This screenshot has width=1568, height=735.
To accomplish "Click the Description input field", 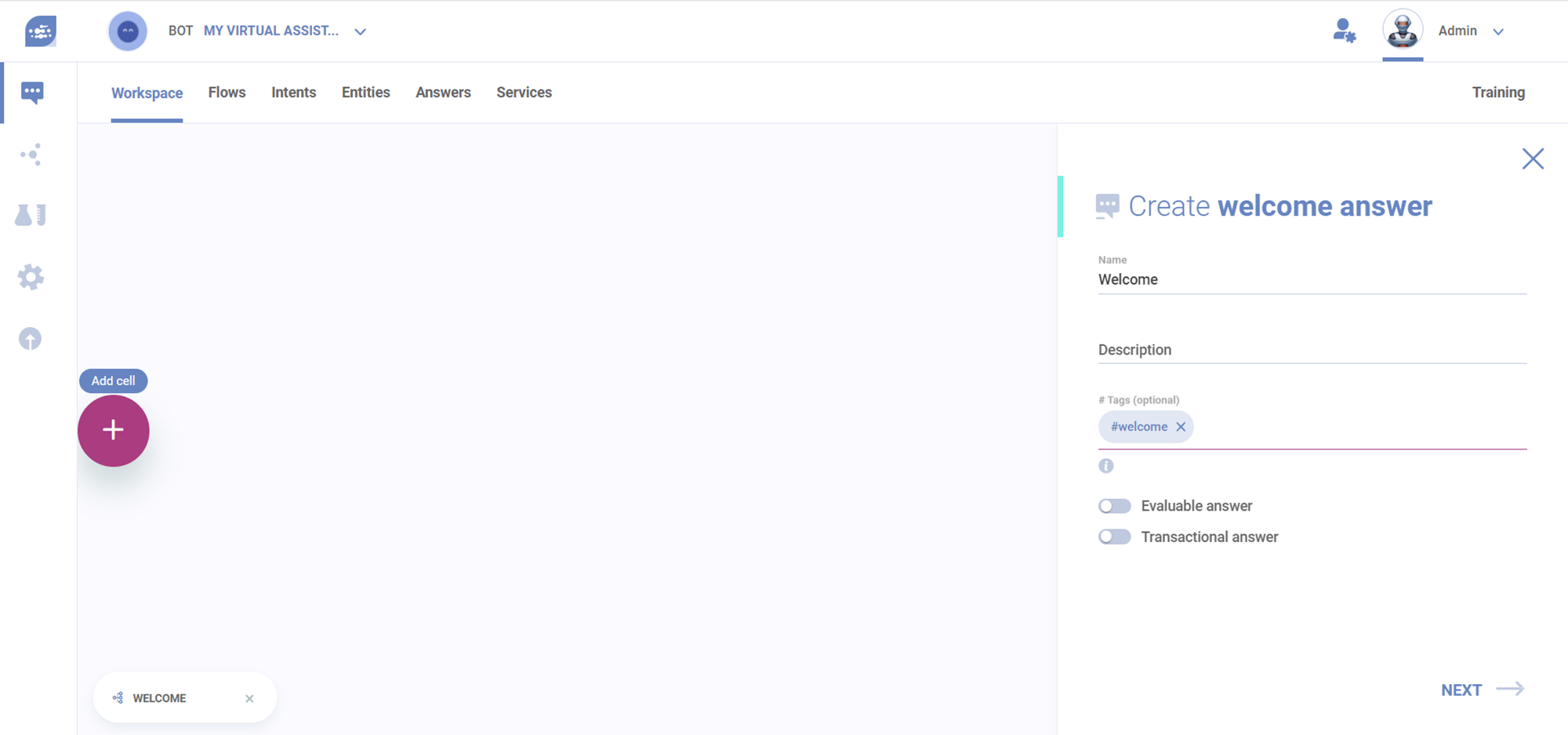I will pos(1312,350).
